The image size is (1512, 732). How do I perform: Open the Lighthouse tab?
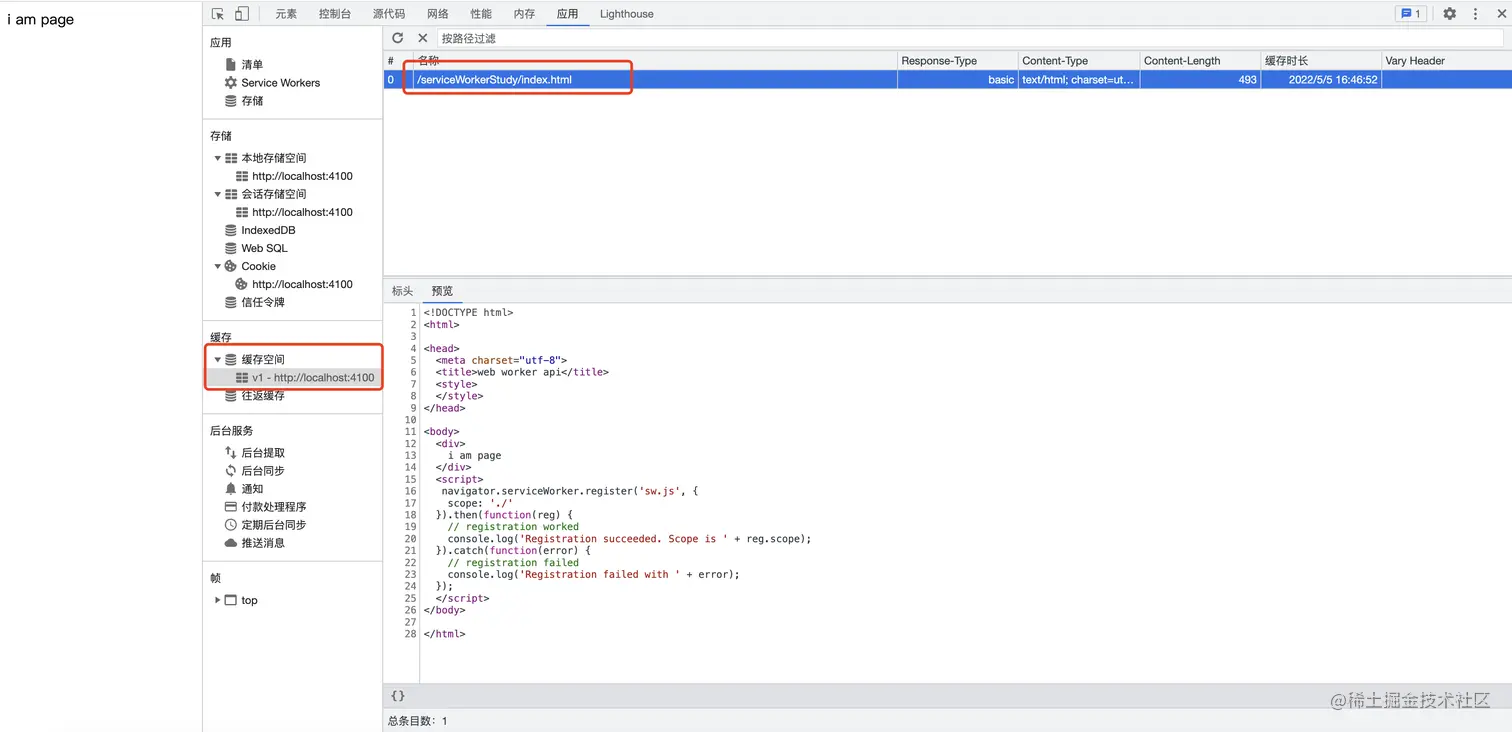pyautogui.click(x=627, y=14)
